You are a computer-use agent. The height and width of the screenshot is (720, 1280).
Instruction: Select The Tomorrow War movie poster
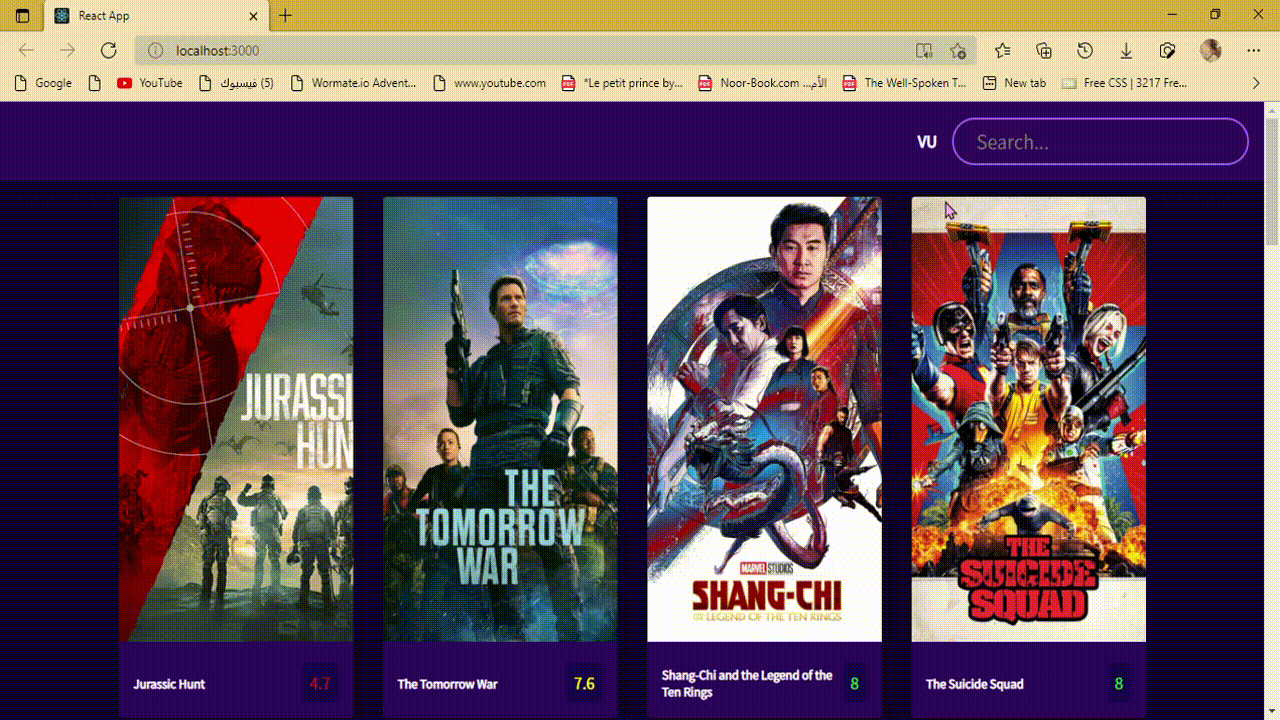[500, 419]
